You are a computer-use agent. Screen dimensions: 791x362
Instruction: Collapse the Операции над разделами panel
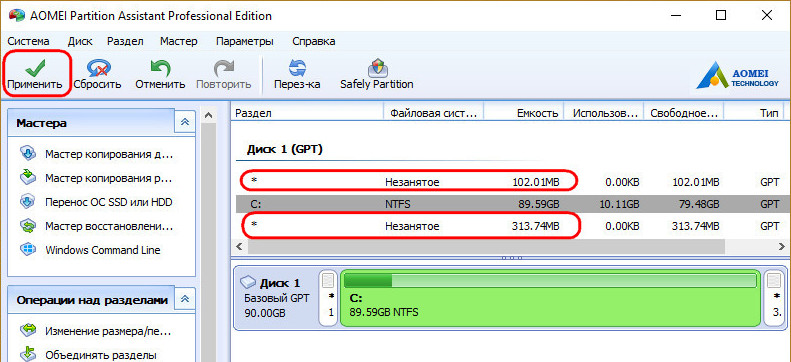point(185,299)
